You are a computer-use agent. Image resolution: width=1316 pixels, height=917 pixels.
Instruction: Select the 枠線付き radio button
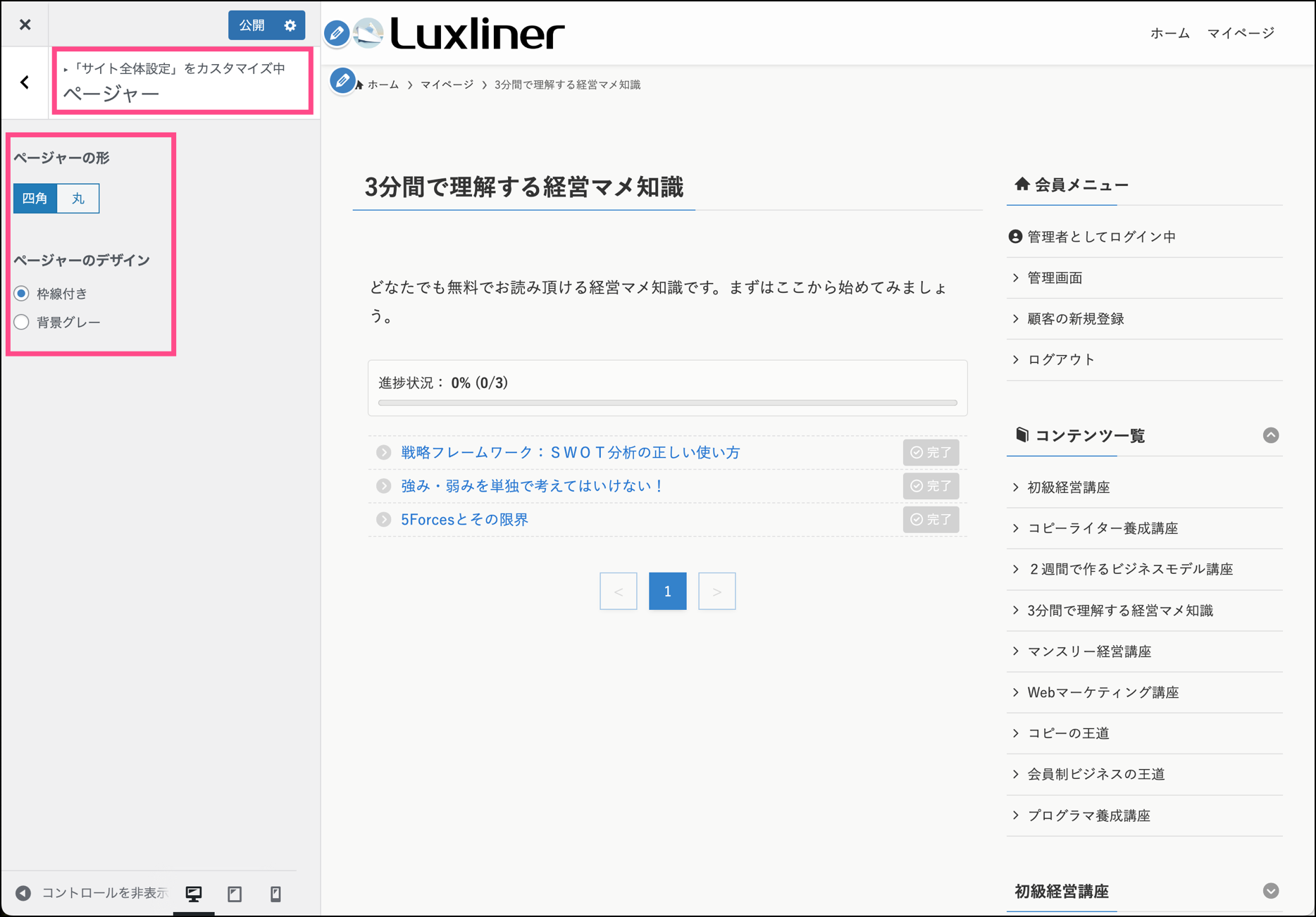[x=22, y=294]
